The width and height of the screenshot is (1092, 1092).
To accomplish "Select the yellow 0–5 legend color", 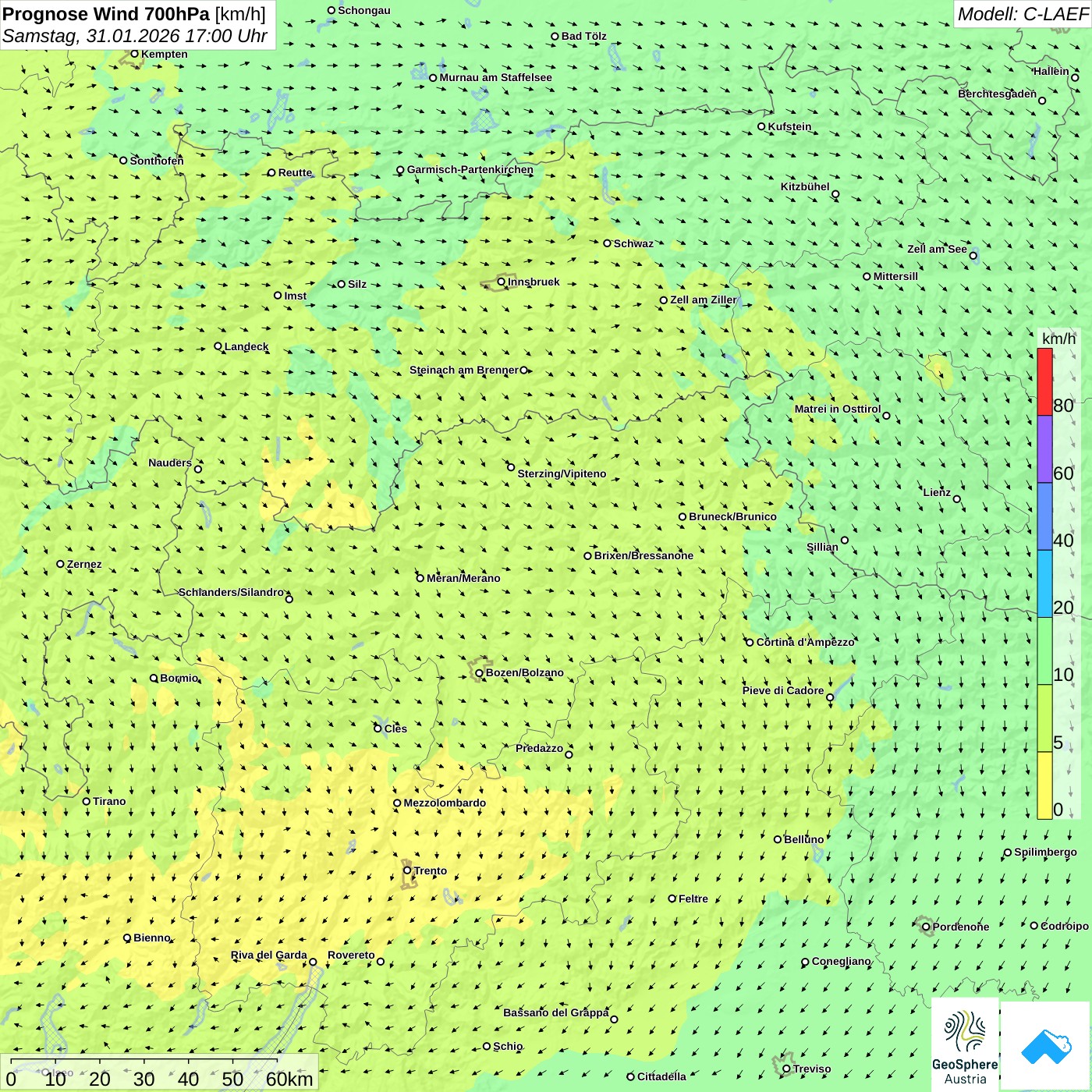I will point(1044,785).
